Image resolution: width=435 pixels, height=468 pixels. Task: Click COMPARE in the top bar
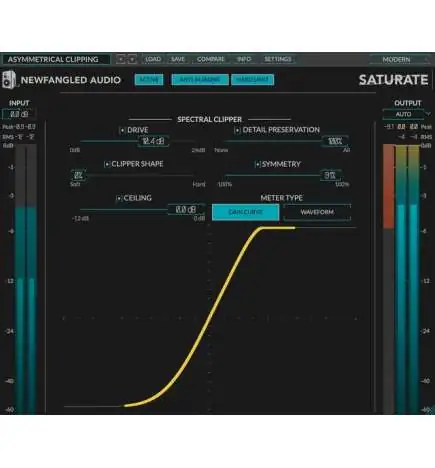coord(210,59)
